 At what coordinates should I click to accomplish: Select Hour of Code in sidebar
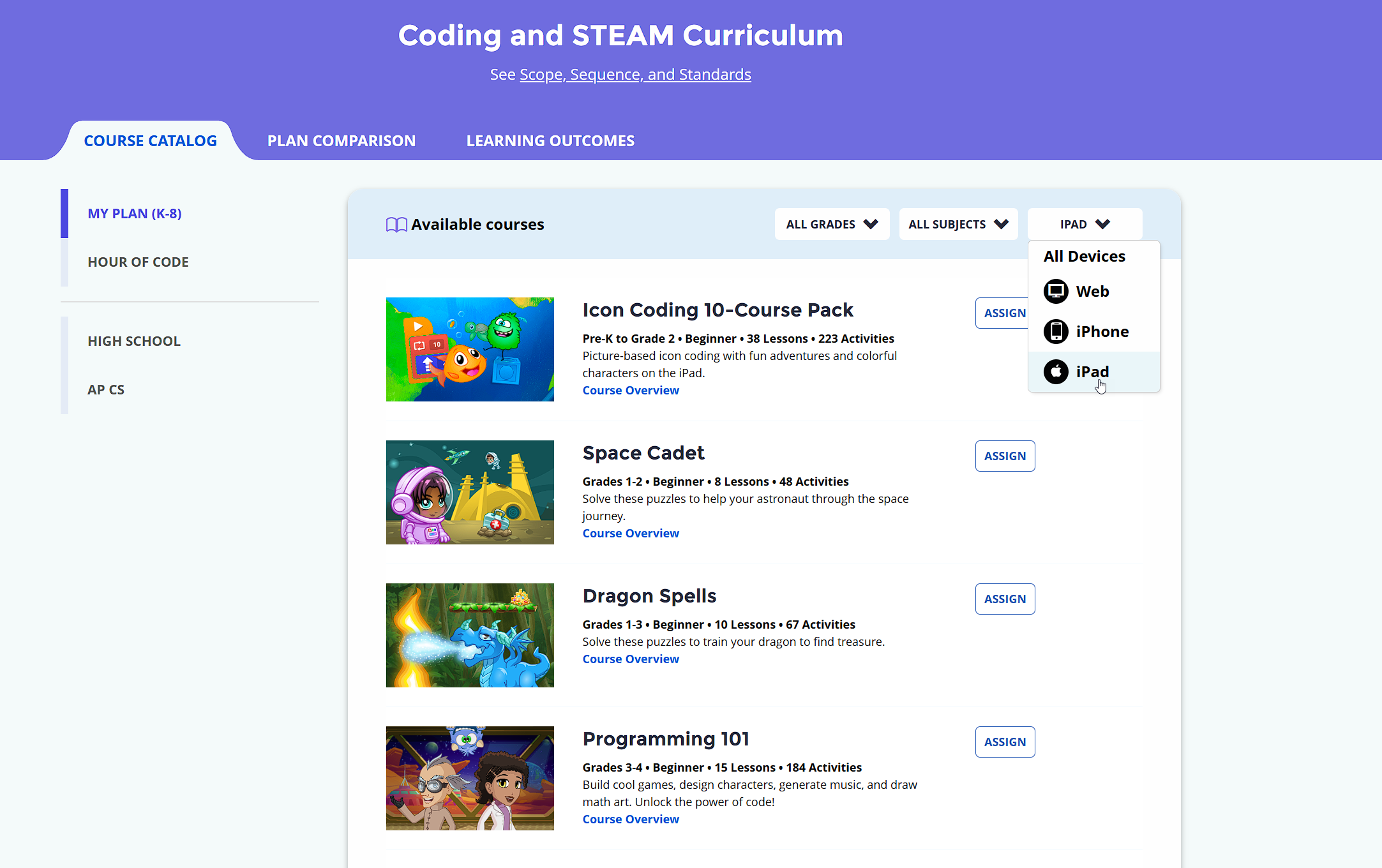pyautogui.click(x=138, y=262)
